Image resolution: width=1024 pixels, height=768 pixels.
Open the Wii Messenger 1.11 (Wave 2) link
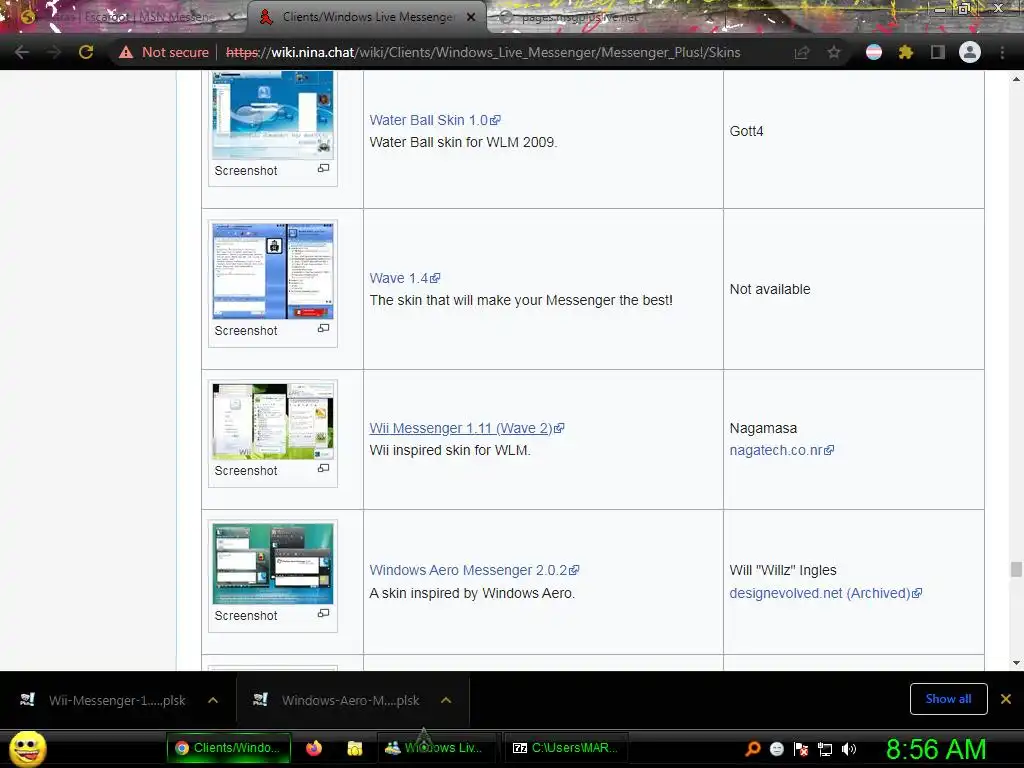click(x=467, y=428)
